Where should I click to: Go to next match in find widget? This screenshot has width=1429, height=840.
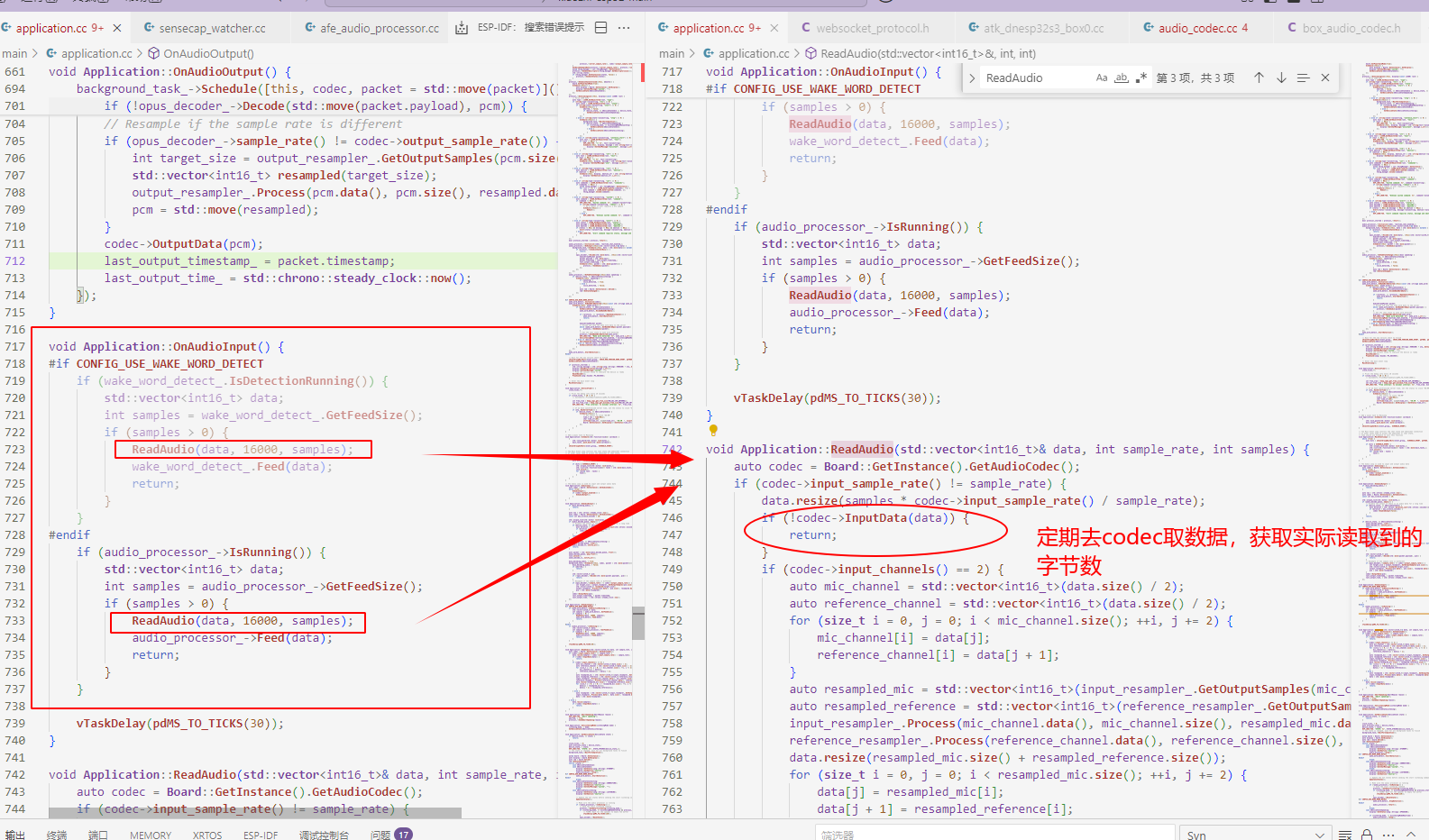pos(1281,78)
